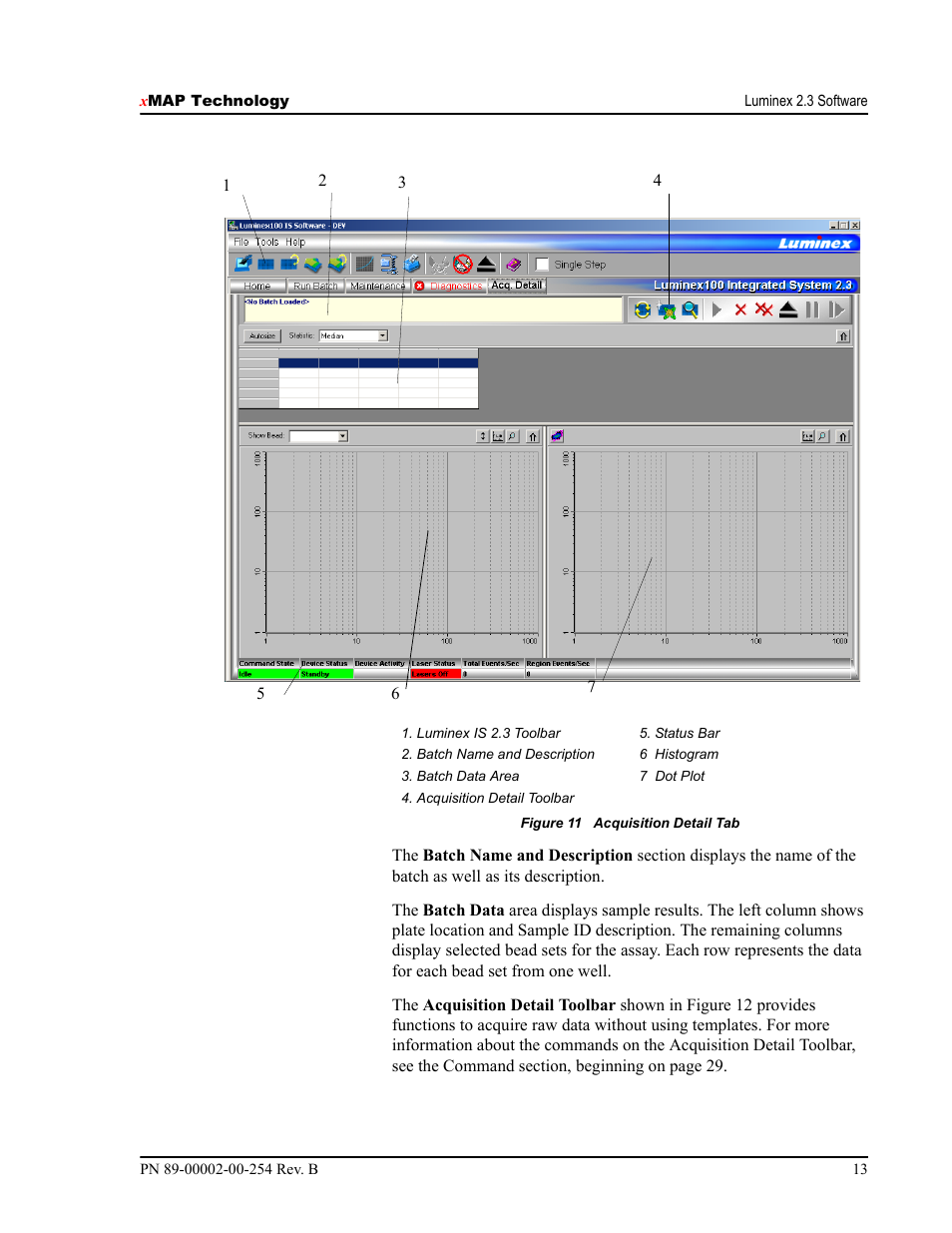Click the axis scale icon above the histogram
Screen dimensions: 952x1233
pos(498,436)
